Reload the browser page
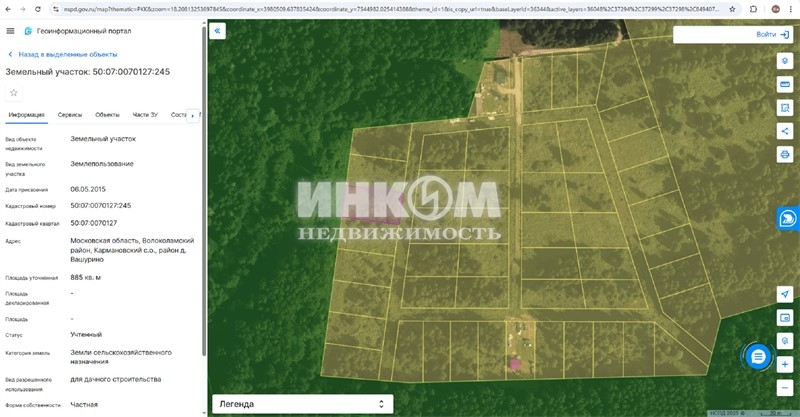 [x=38, y=9]
